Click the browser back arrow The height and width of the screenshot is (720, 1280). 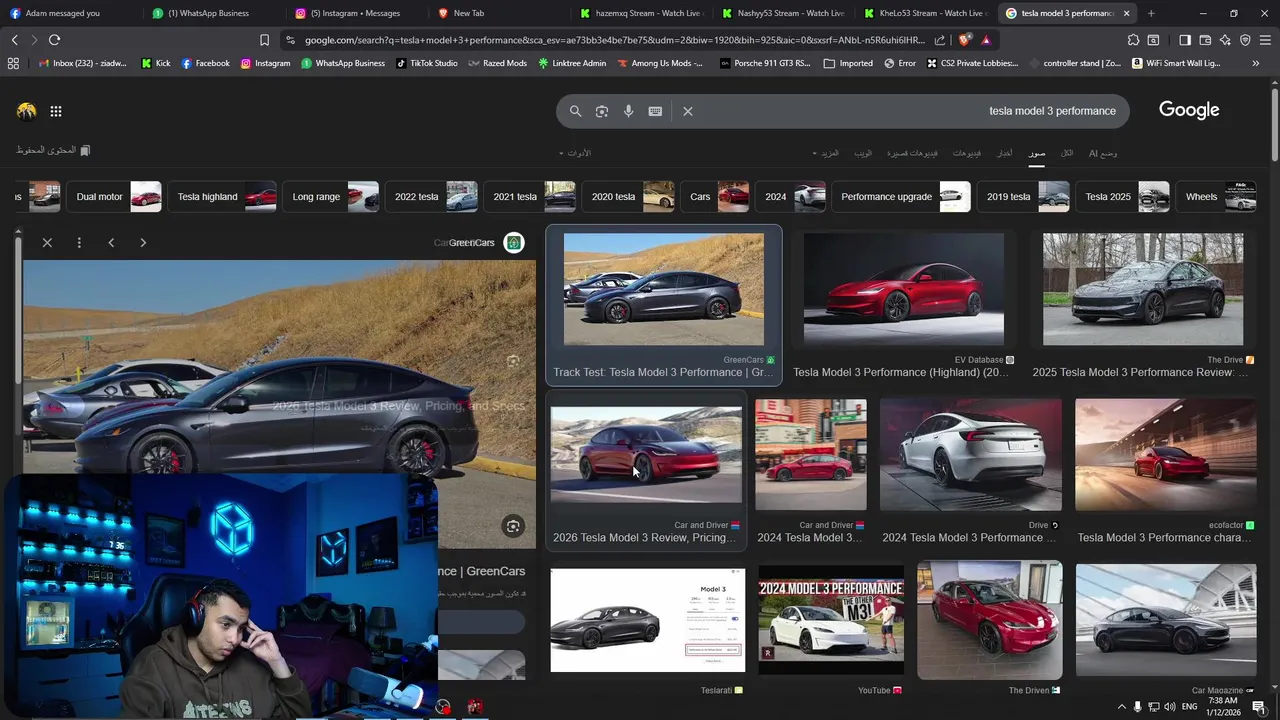click(x=14, y=40)
